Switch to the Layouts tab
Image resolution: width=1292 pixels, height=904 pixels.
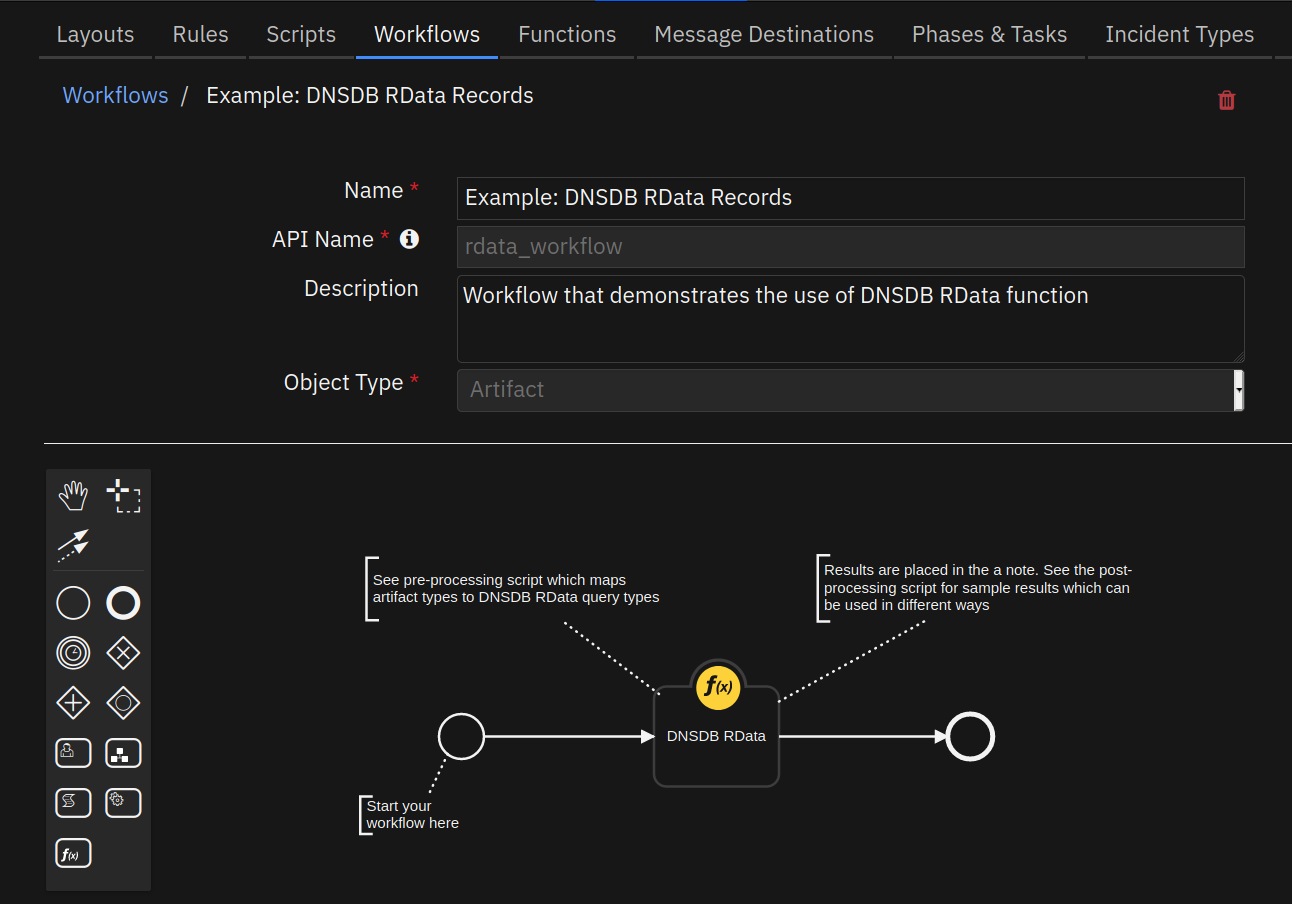click(x=95, y=34)
